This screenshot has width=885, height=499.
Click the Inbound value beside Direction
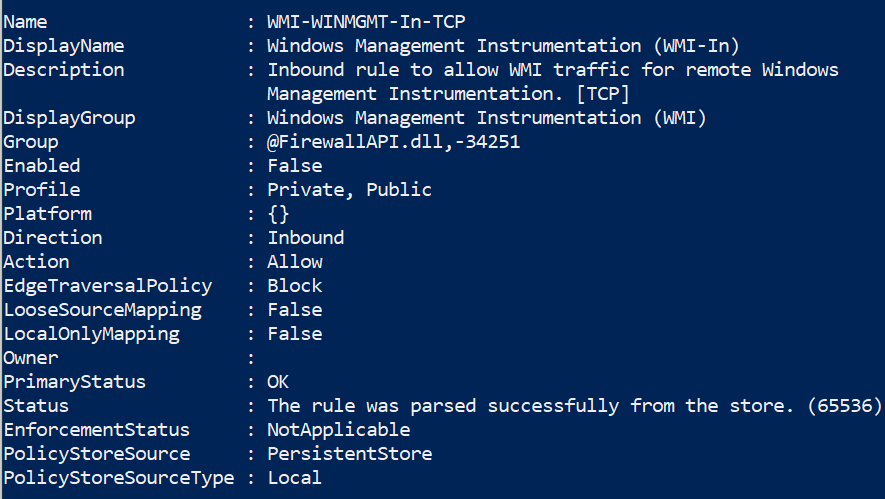click(305, 237)
